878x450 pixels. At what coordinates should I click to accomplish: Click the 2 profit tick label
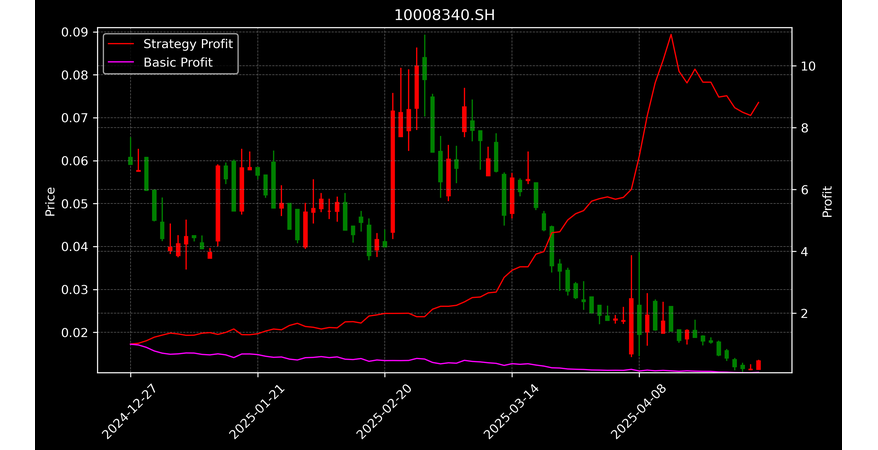point(804,313)
